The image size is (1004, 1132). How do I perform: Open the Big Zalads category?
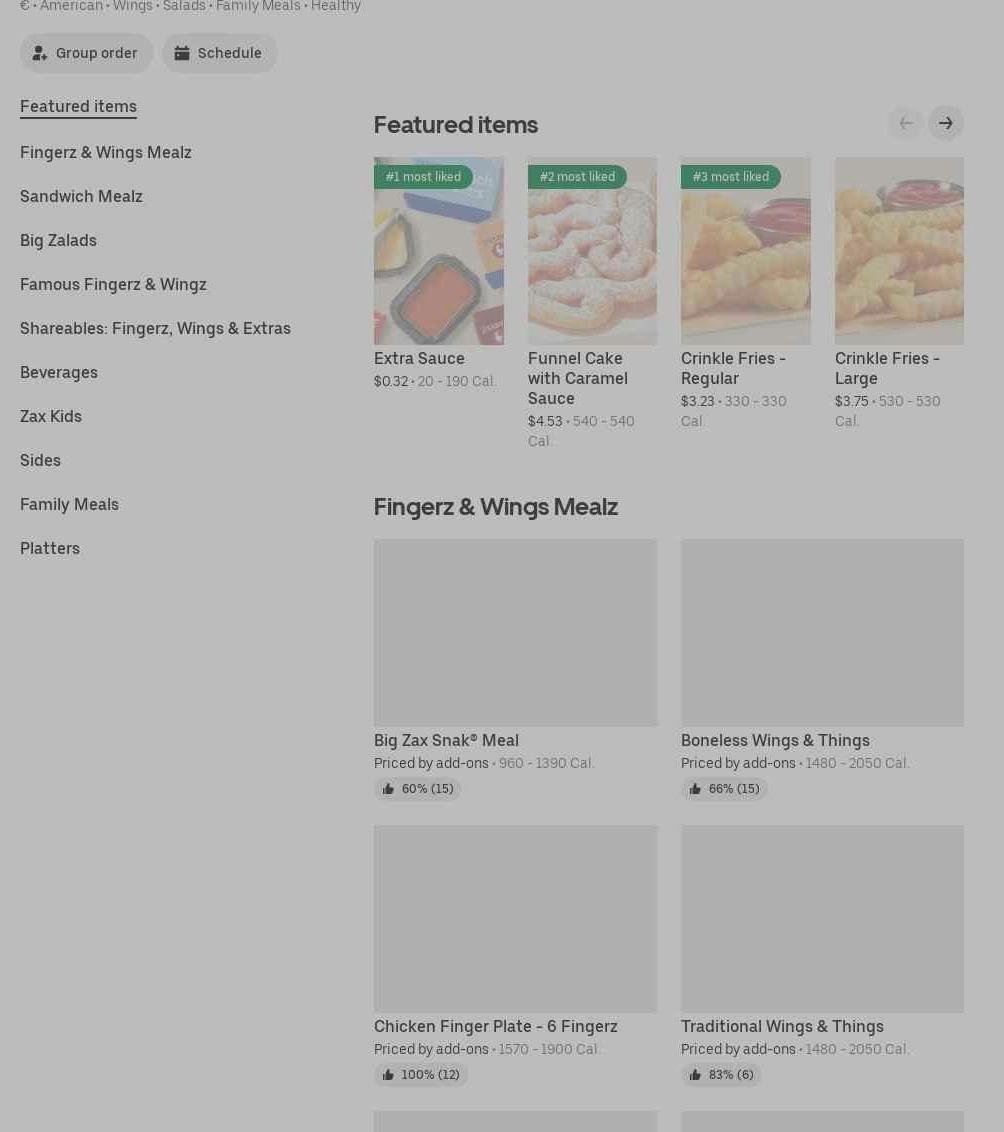click(58, 240)
